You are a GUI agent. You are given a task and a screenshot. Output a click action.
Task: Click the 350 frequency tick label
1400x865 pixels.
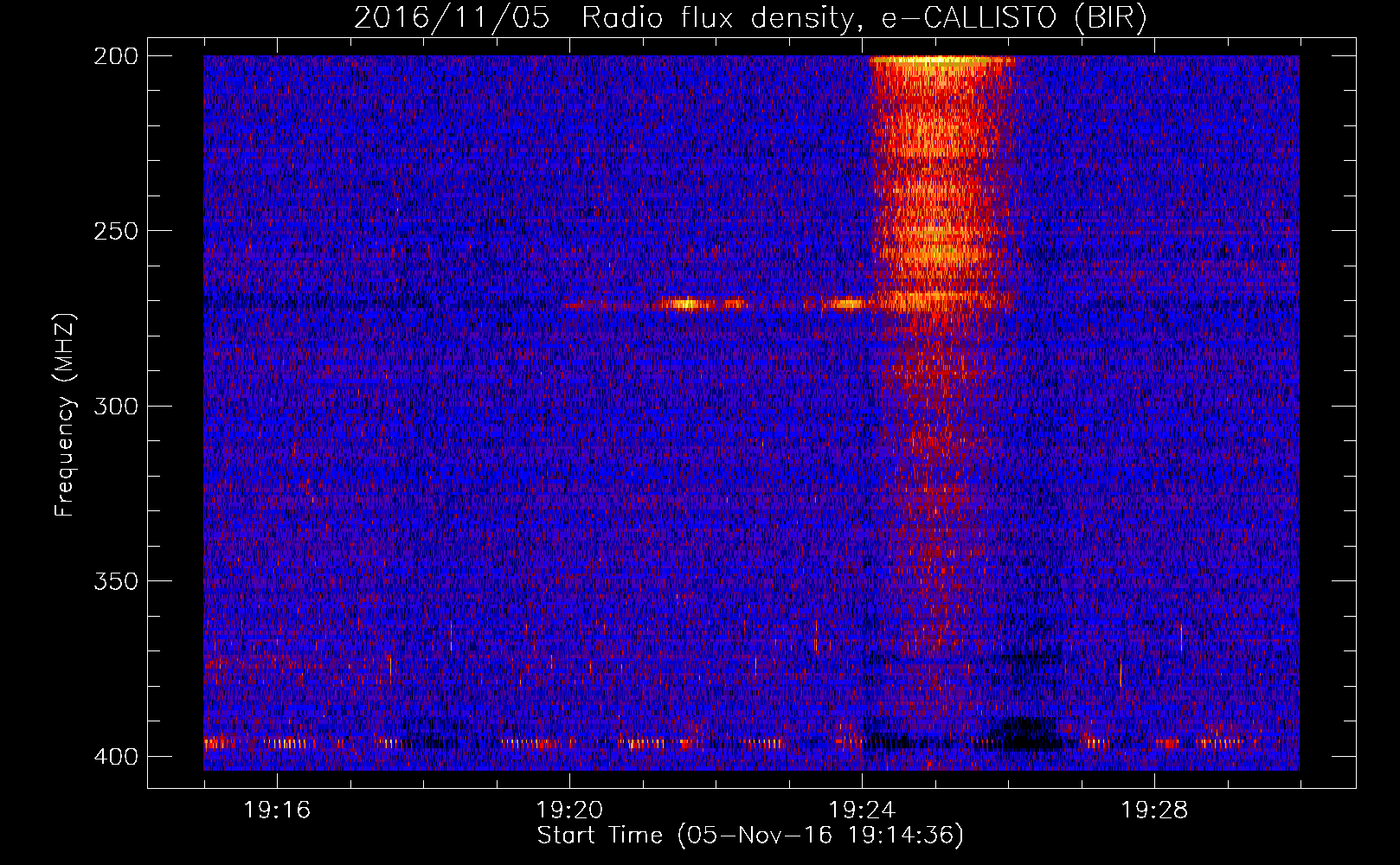click(115, 580)
